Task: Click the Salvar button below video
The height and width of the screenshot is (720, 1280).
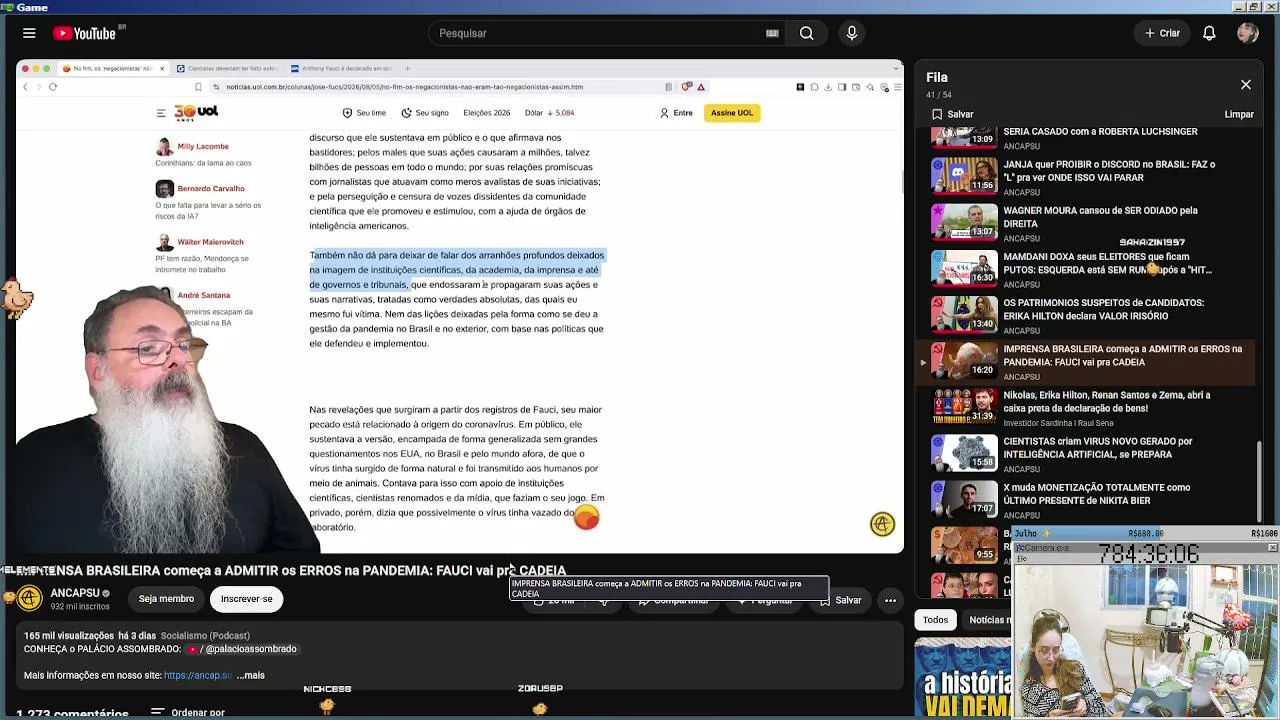Action: [841, 600]
